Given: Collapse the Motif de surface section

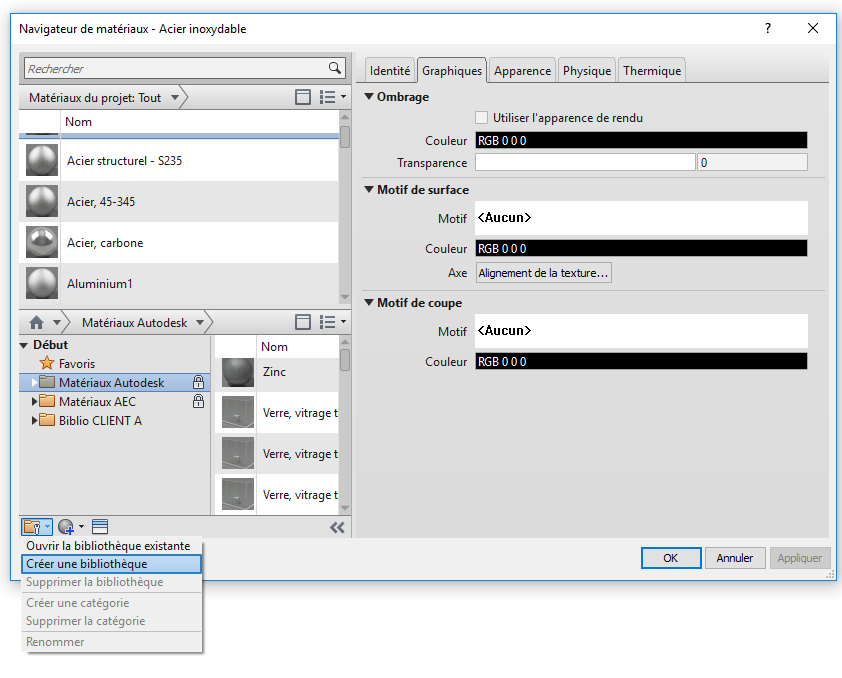Looking at the screenshot, I should click(369, 190).
